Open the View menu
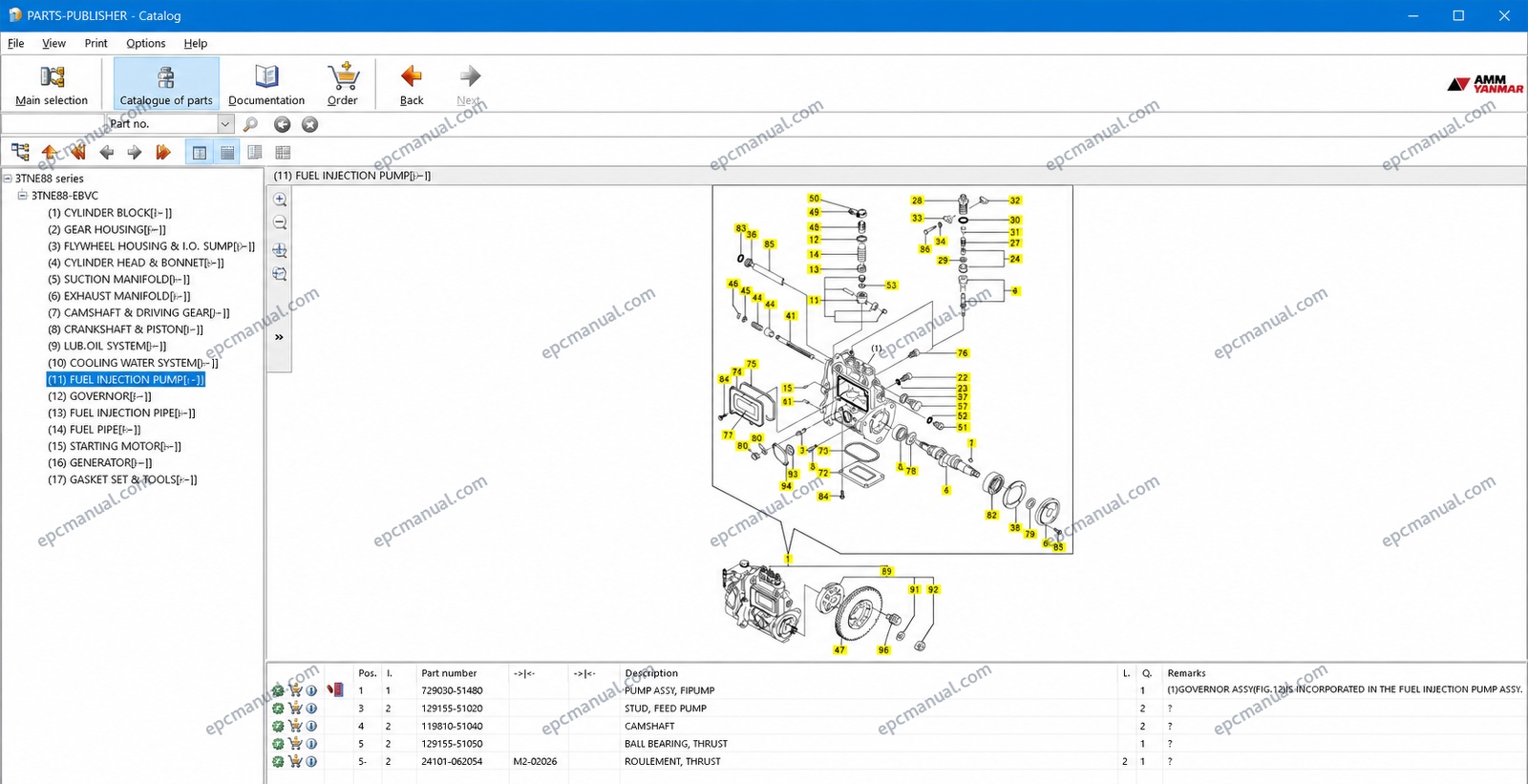This screenshot has height=784, width=1528. coord(54,43)
